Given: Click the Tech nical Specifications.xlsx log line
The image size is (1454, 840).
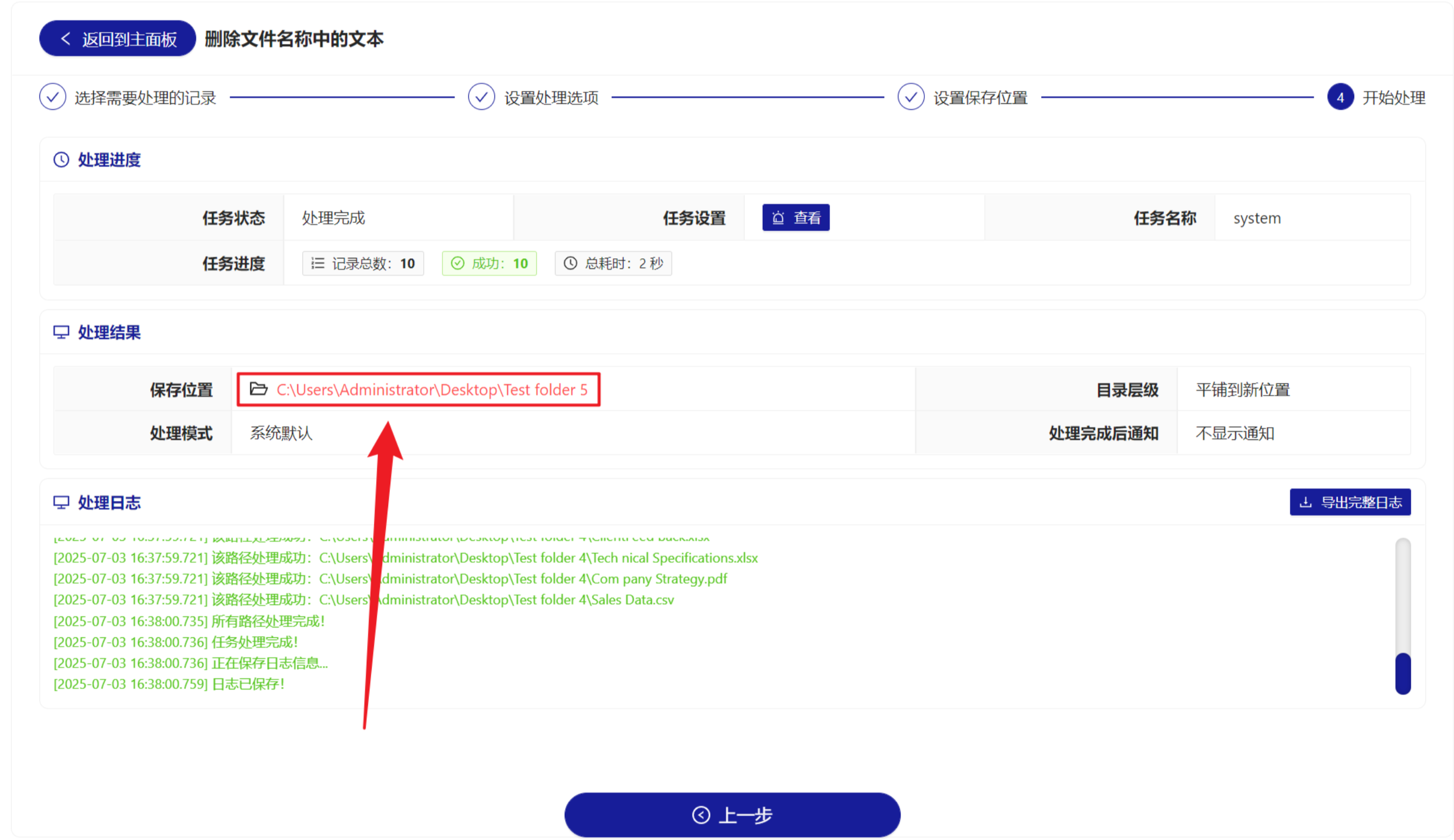Looking at the screenshot, I should [x=406, y=558].
